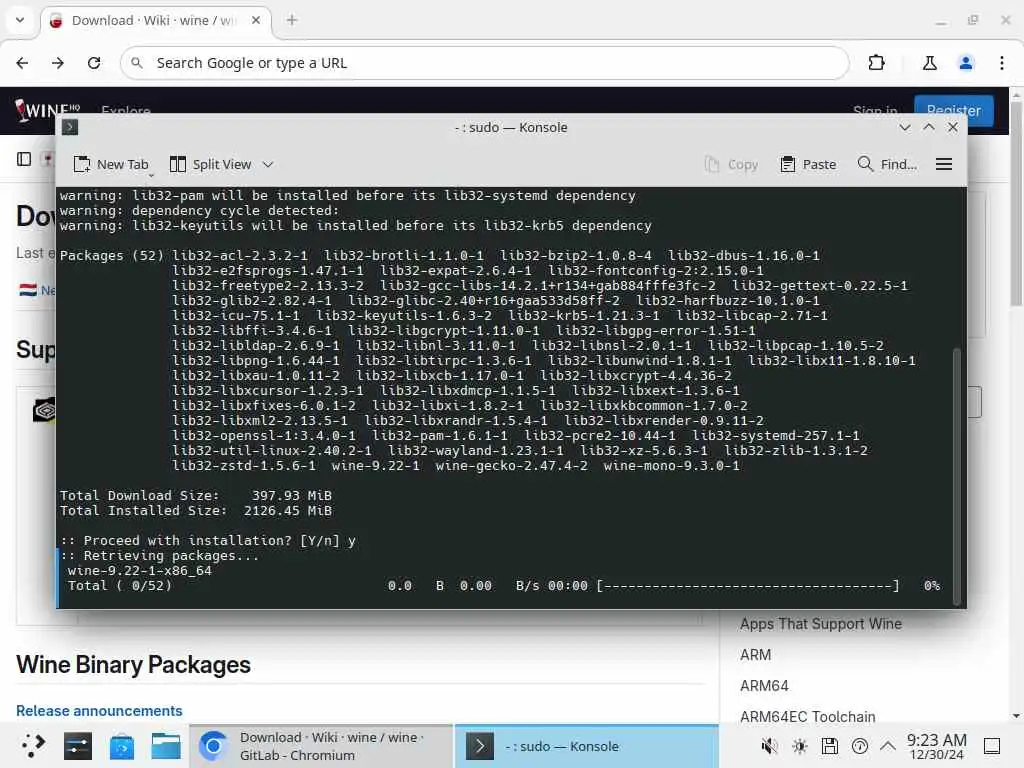Expand the Split View dropdown arrow
Screen dimensions: 1024x768
point(268,165)
